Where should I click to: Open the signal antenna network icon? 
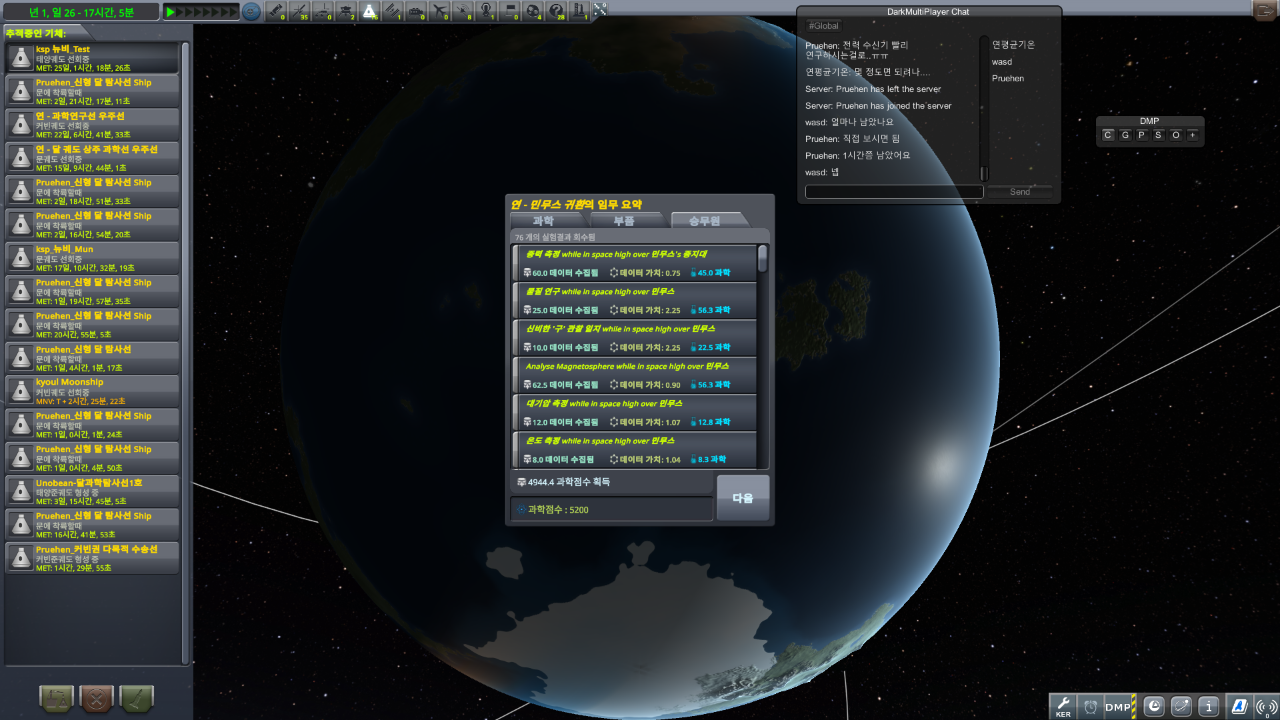coord(1266,707)
